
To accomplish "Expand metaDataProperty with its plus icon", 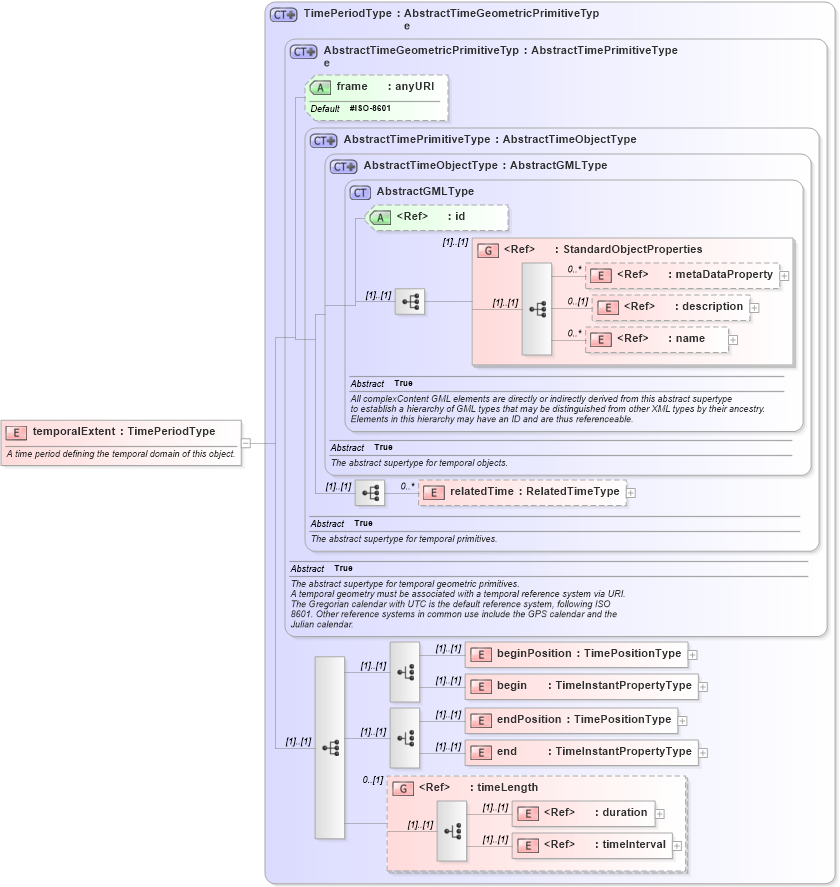I will point(784,274).
